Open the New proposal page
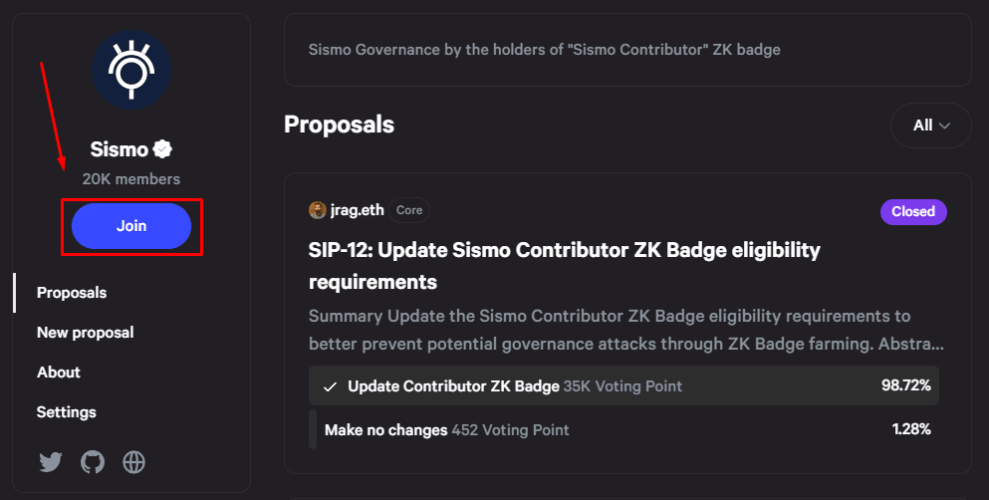This screenshot has width=989, height=500. [x=85, y=332]
